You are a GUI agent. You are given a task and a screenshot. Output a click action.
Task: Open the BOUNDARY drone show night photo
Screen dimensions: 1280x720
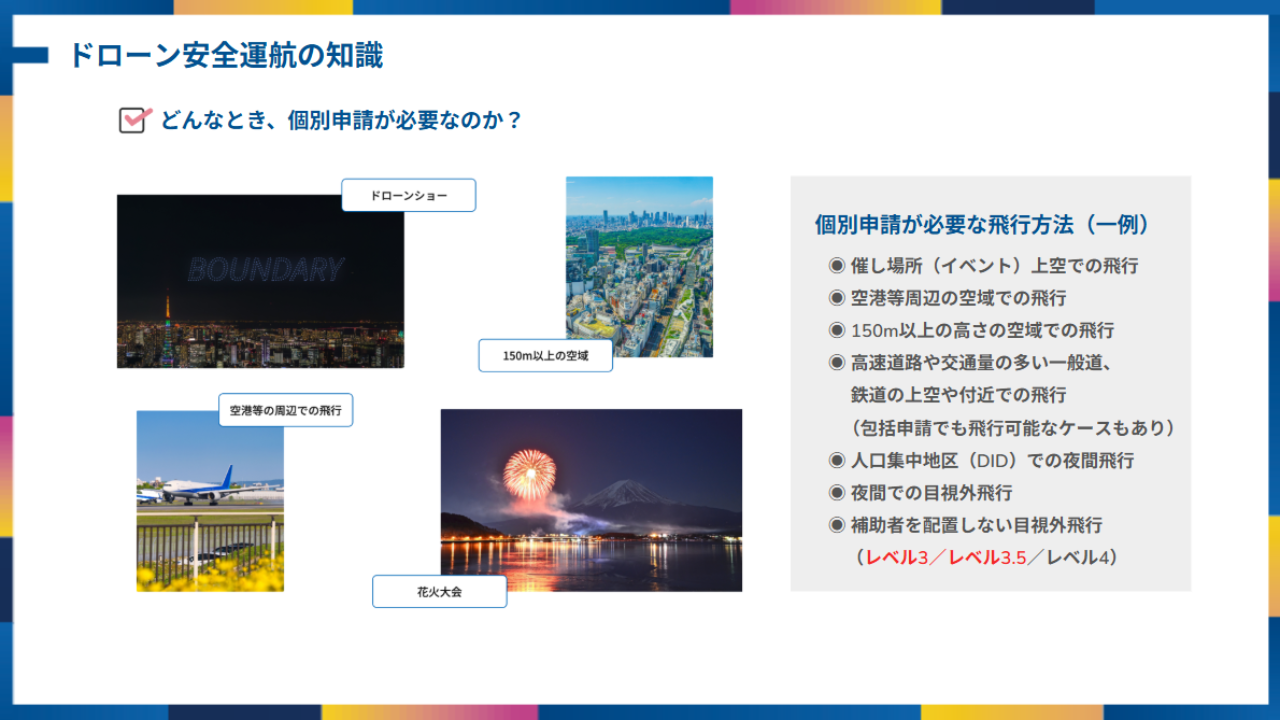[x=260, y=281]
